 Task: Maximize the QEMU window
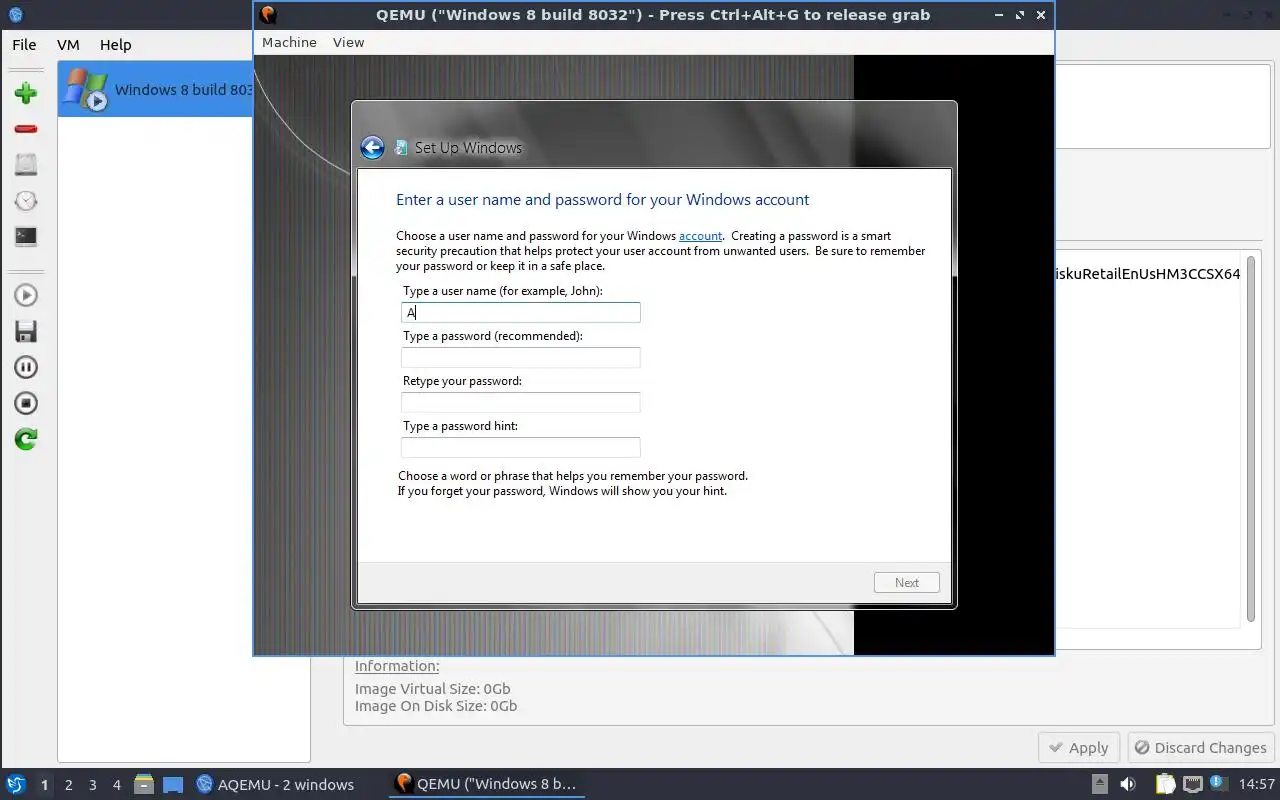click(1020, 15)
